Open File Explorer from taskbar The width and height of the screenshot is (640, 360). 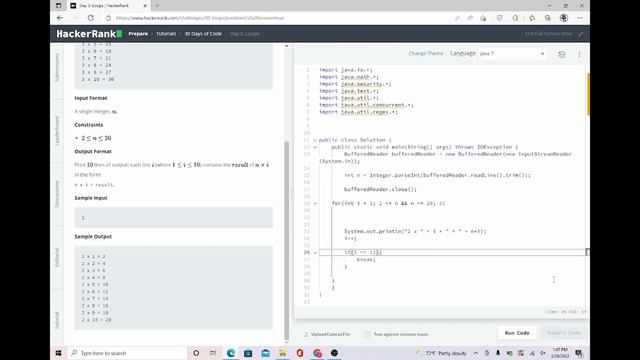pyautogui.click(x=282, y=353)
